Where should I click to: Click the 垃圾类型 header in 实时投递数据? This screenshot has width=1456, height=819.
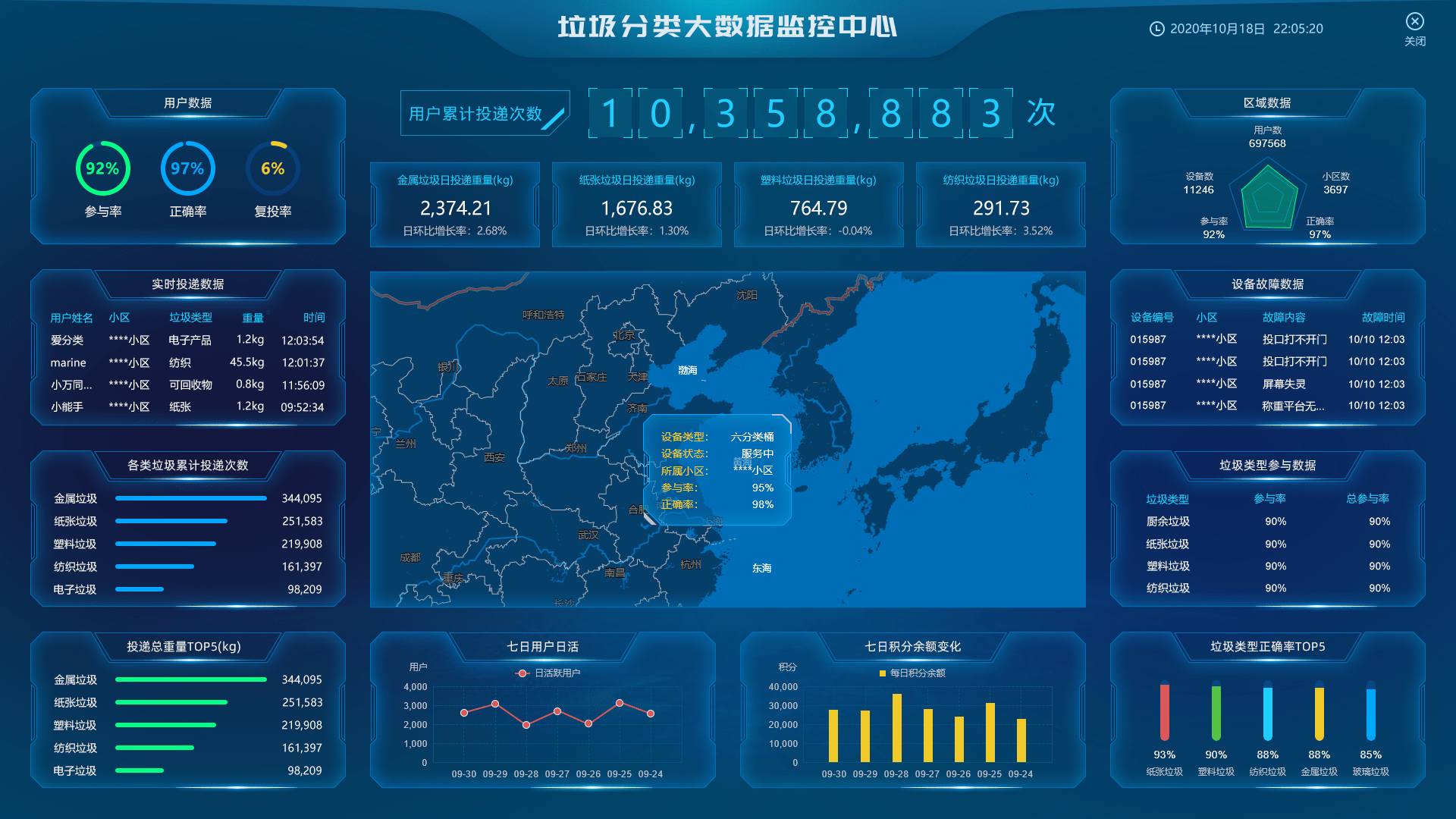click(x=190, y=318)
